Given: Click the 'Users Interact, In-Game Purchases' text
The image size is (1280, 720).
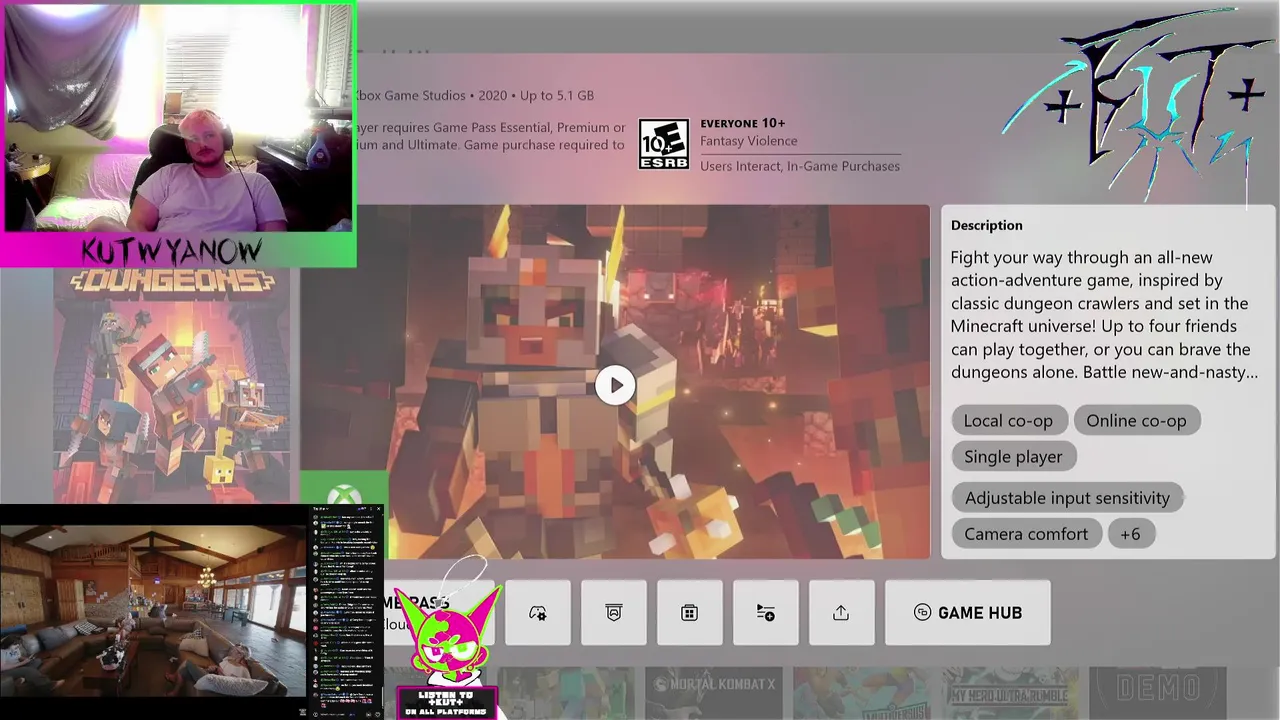Looking at the screenshot, I should (800, 166).
